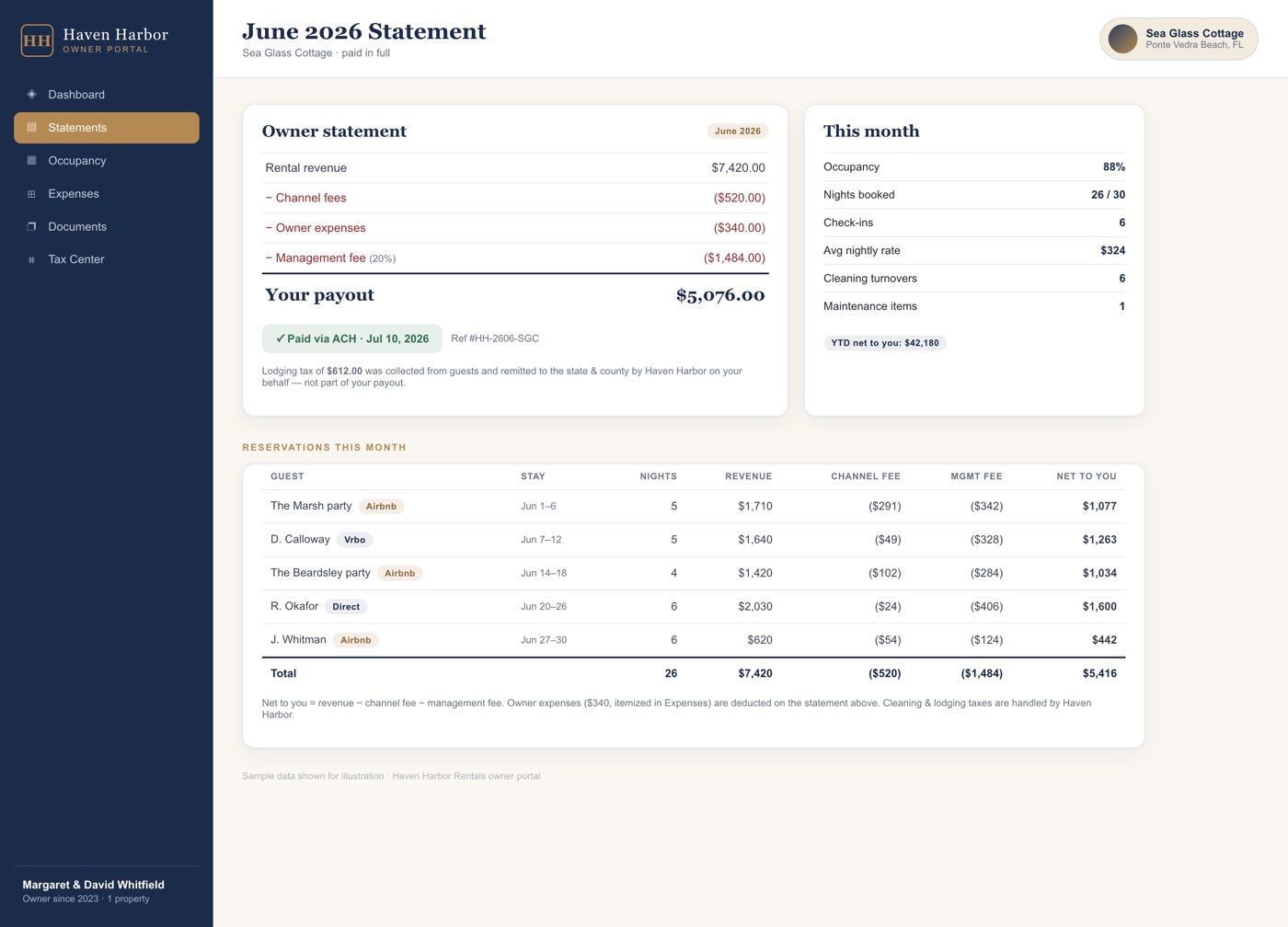The width and height of the screenshot is (1288, 927).
Task: Click the Dashboard diamond icon
Action: click(31, 95)
